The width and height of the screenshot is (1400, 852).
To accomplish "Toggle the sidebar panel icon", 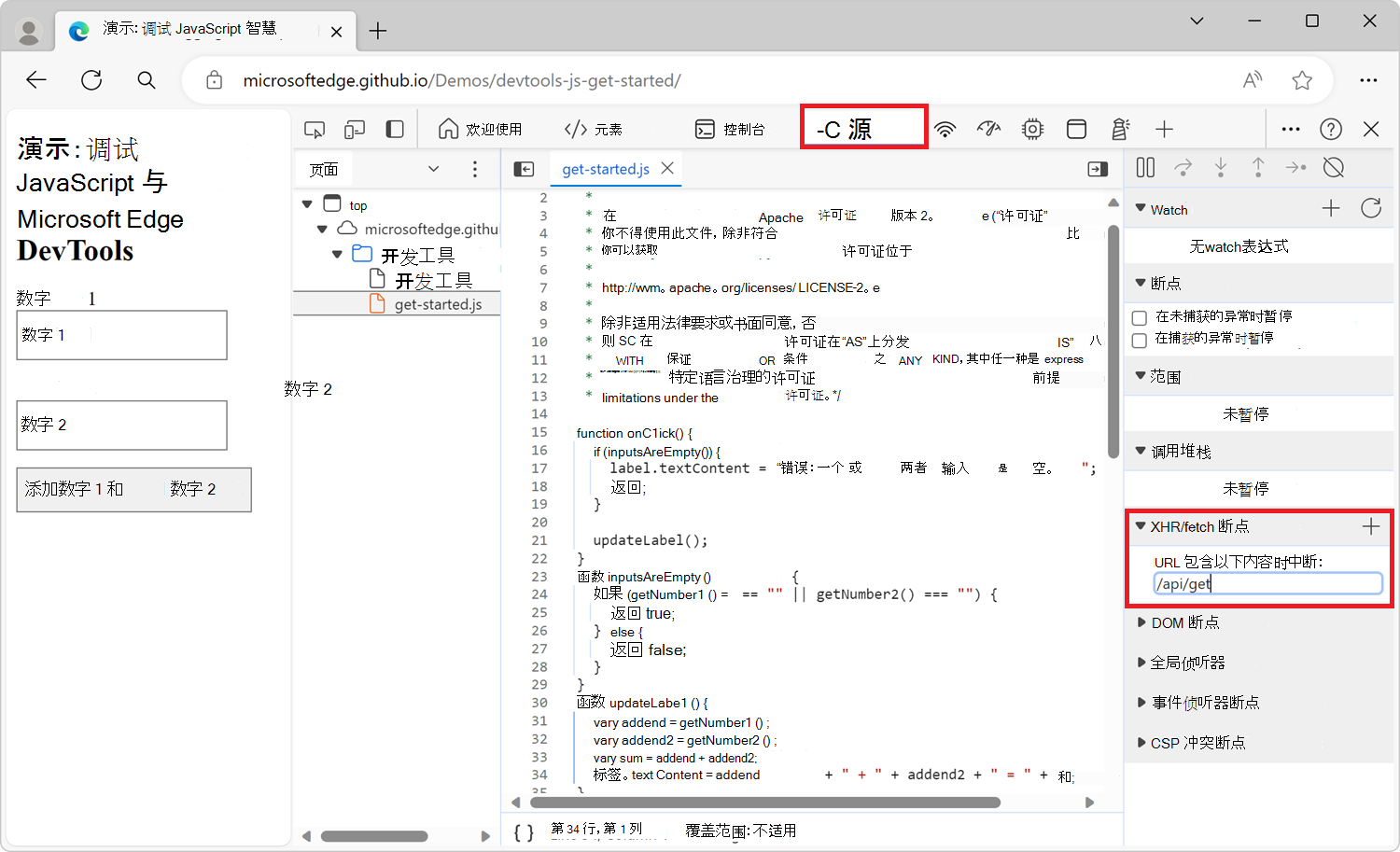I will point(395,129).
